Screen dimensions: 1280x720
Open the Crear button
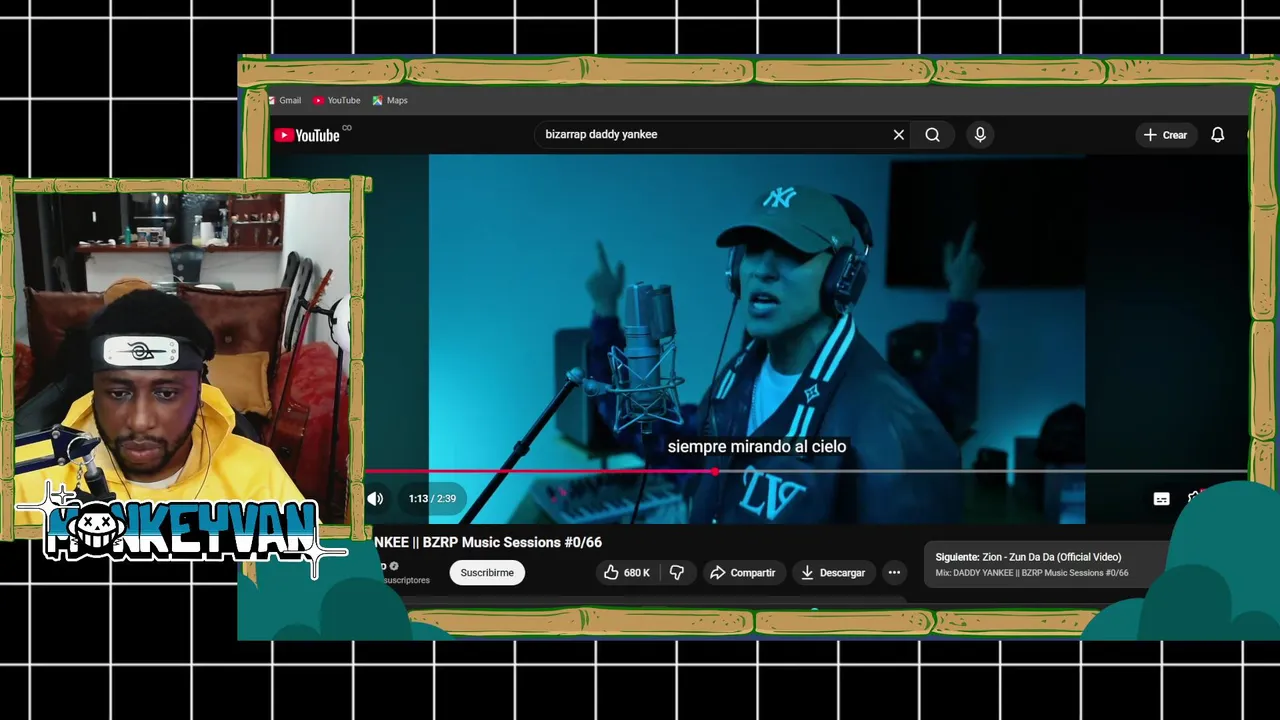pos(1166,135)
